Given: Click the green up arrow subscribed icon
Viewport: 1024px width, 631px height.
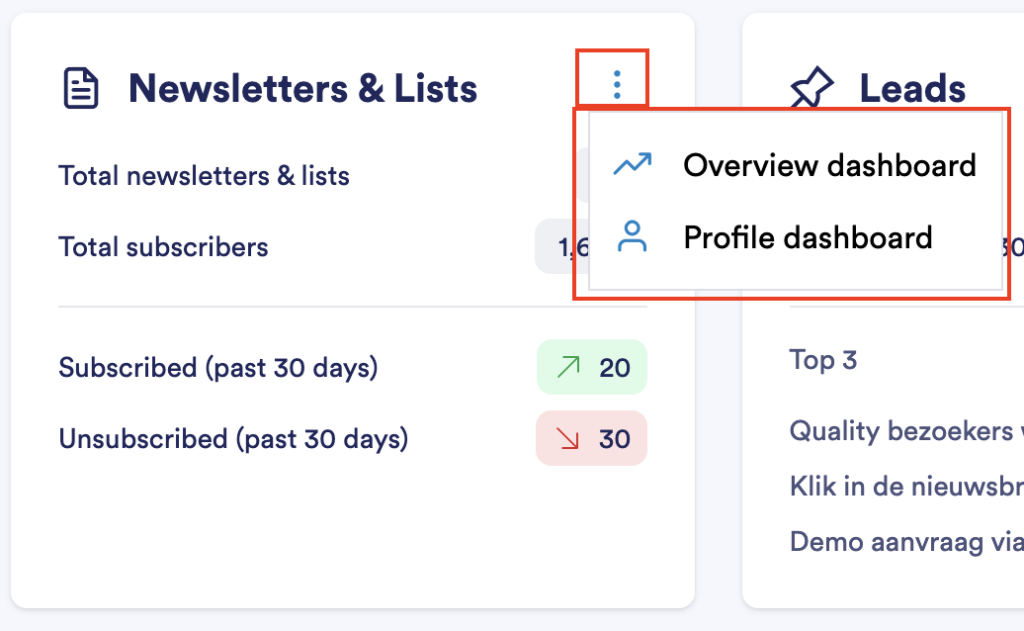Looking at the screenshot, I should 568,368.
